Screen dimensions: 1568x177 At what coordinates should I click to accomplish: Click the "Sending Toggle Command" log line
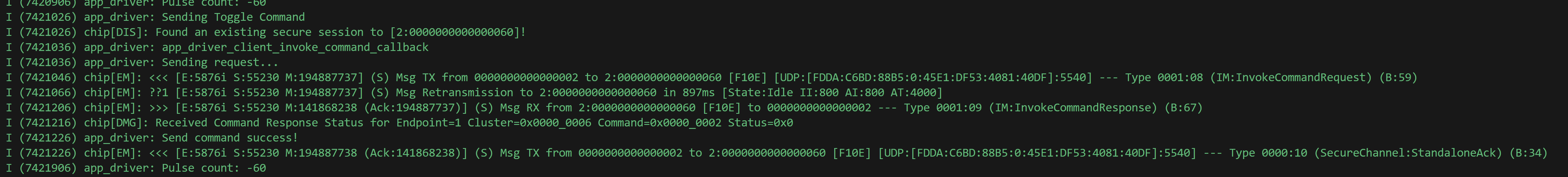tap(233, 17)
